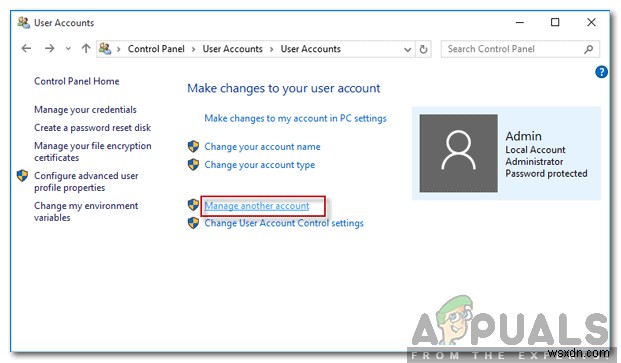Go up one level with Up arrow
The width and height of the screenshot is (621, 363).
(x=86, y=49)
